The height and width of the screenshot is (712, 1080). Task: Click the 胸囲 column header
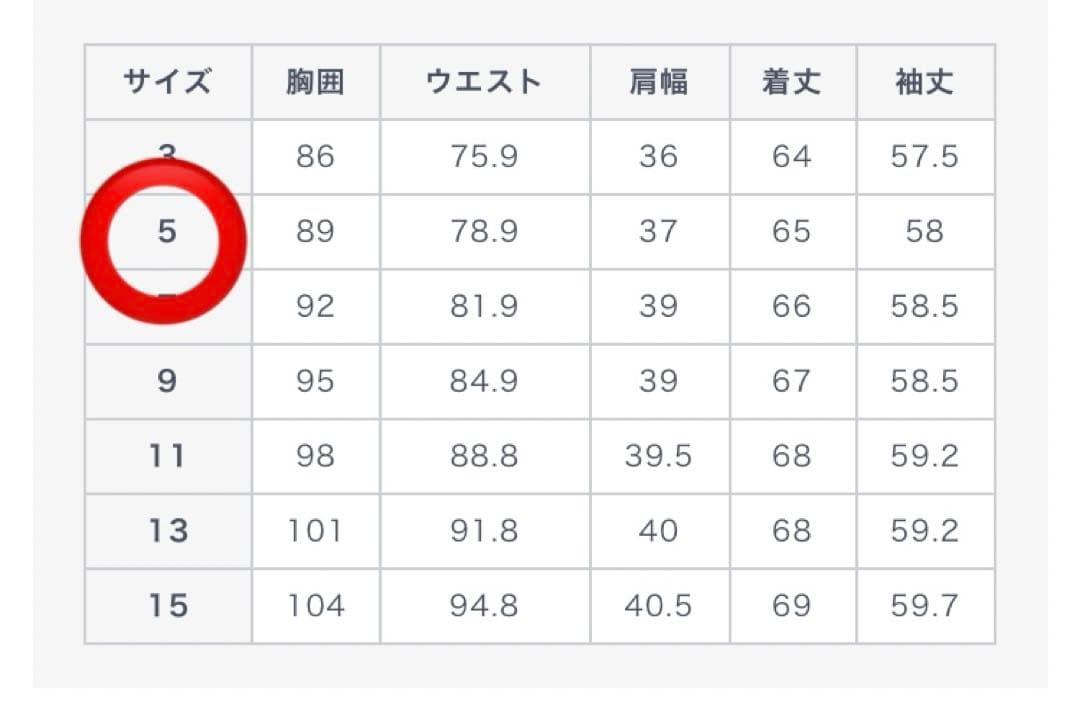click(x=315, y=82)
